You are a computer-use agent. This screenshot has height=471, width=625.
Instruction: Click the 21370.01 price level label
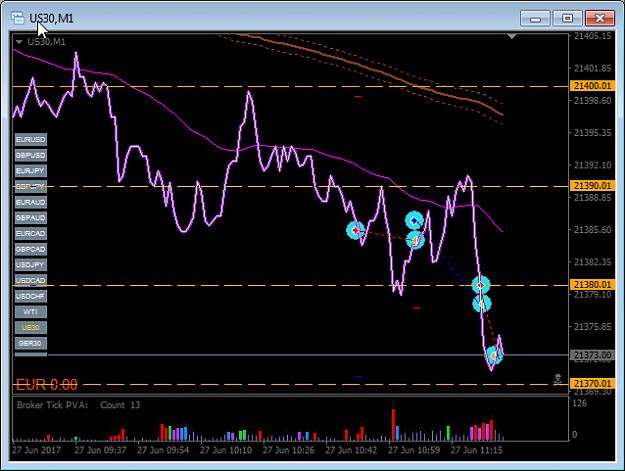point(593,383)
